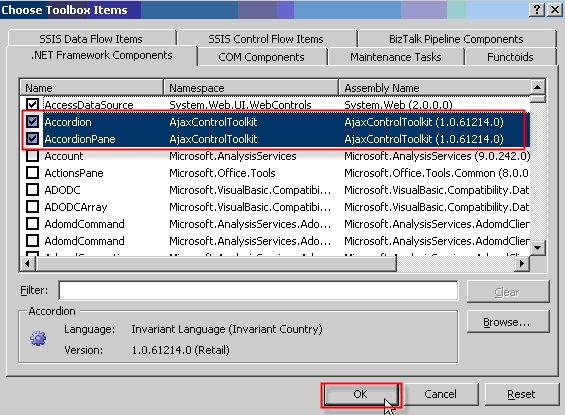Click System.Web.UI.WebControls namespace cell
The image size is (565, 415).
[x=240, y=105]
